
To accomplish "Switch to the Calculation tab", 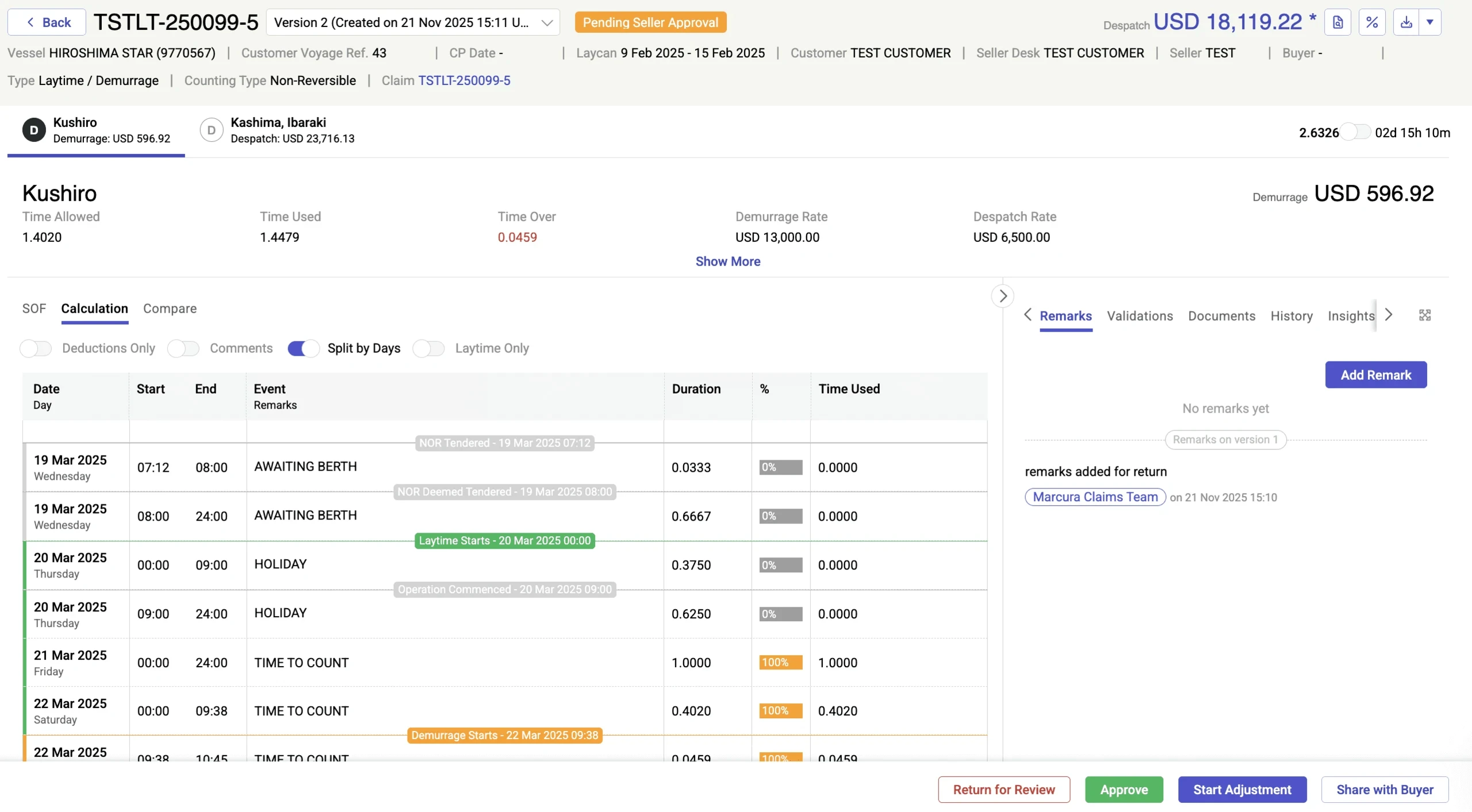I will (95, 309).
